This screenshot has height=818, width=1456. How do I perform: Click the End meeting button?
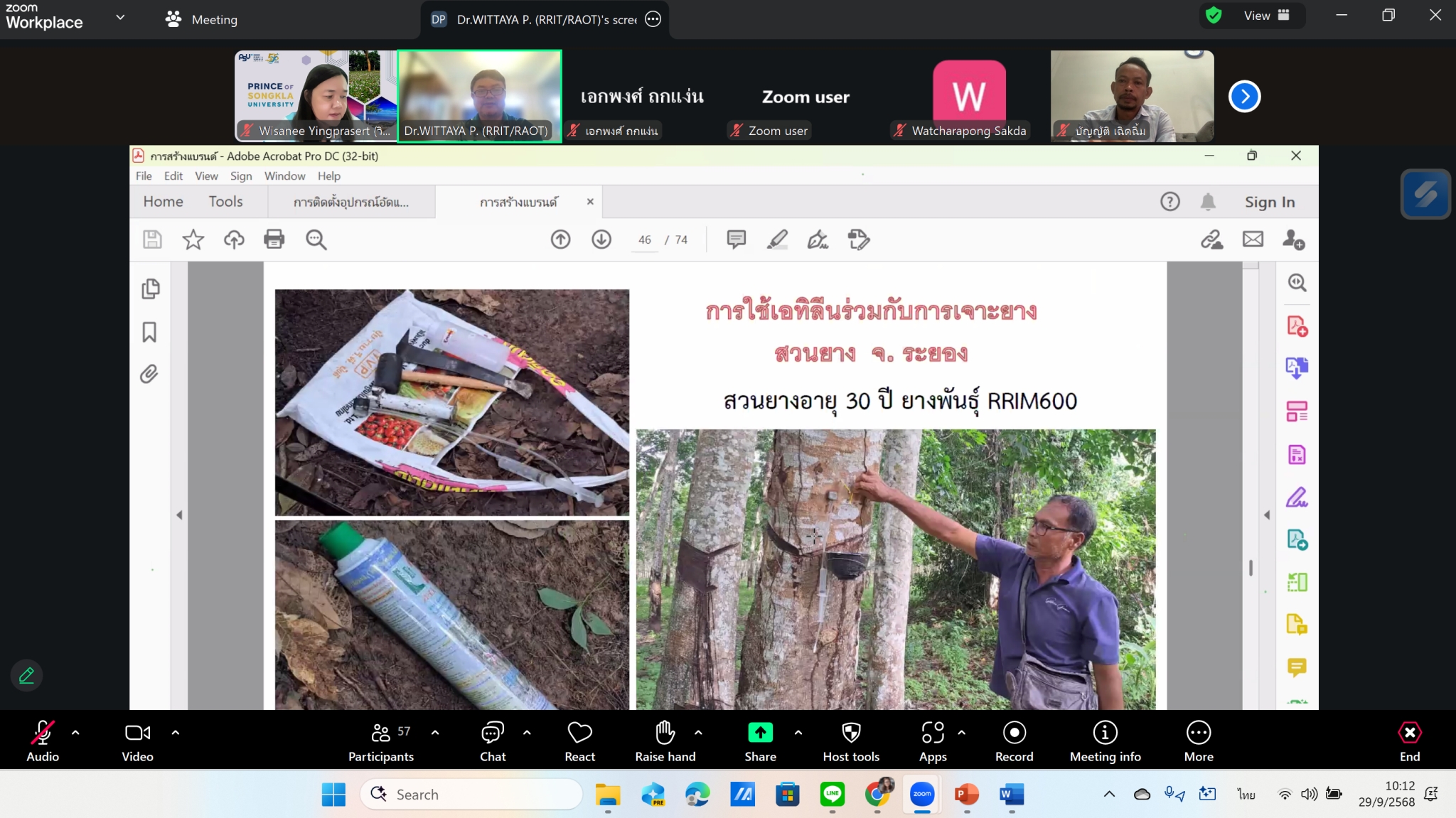point(1409,733)
